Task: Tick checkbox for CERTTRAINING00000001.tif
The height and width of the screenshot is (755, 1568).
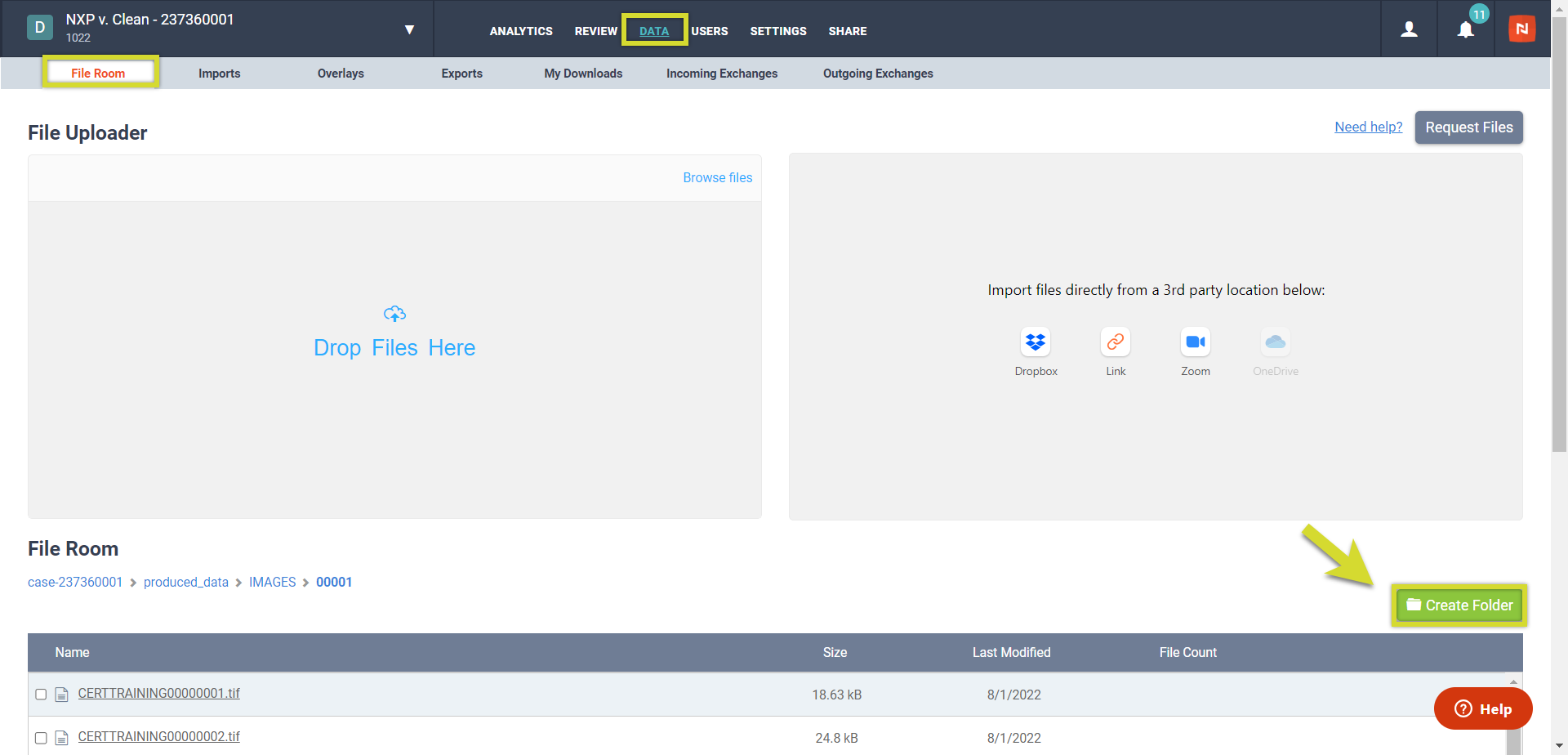Action: (x=41, y=695)
